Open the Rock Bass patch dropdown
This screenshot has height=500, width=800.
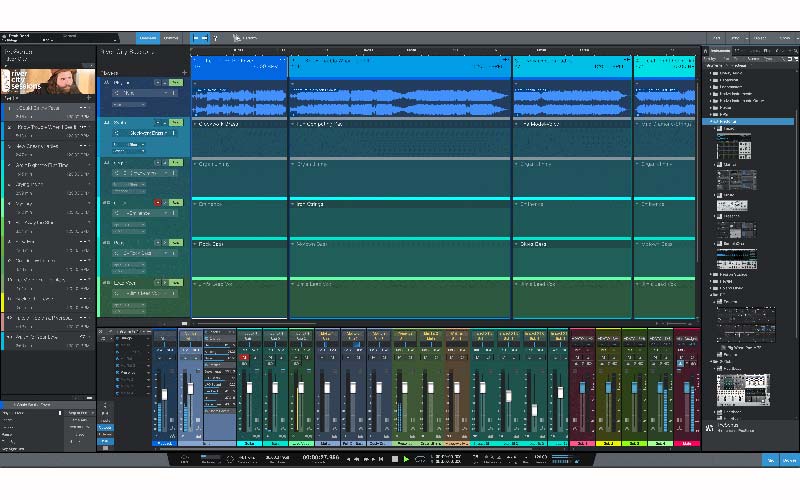(195, 244)
